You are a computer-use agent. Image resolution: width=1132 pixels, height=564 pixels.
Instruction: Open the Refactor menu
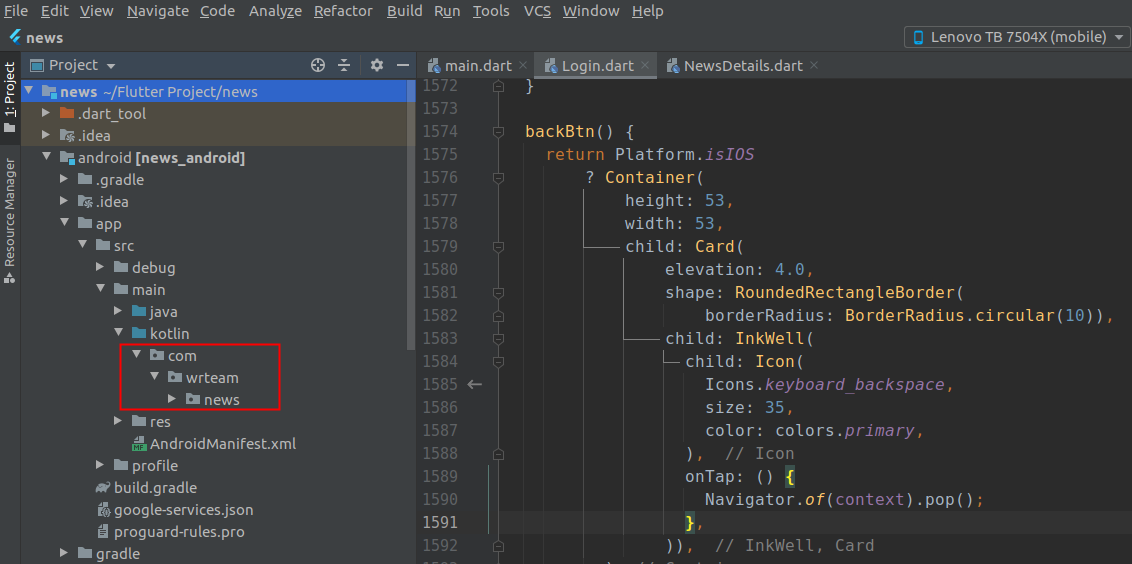point(343,11)
